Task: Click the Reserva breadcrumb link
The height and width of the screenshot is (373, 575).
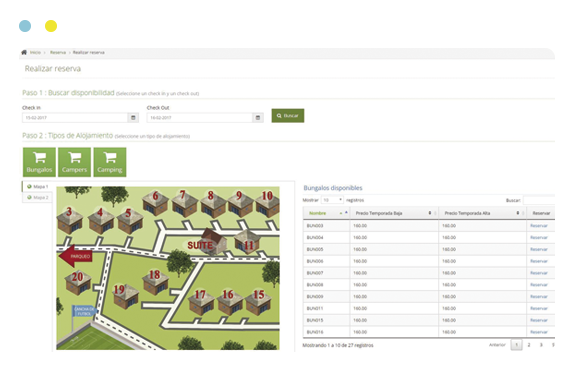Action: 58,52
